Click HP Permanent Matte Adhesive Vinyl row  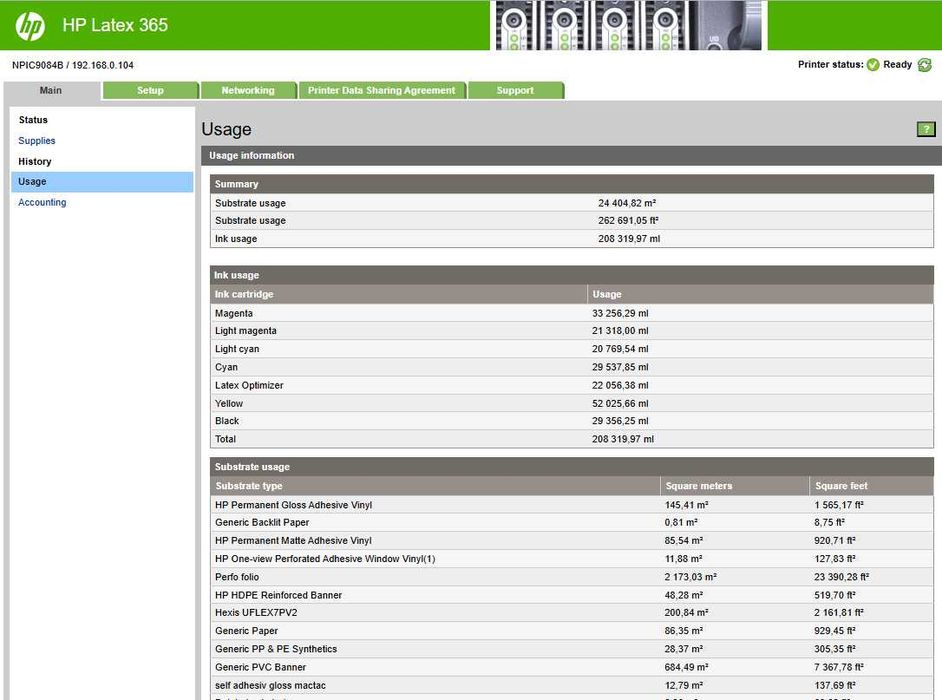click(572, 541)
